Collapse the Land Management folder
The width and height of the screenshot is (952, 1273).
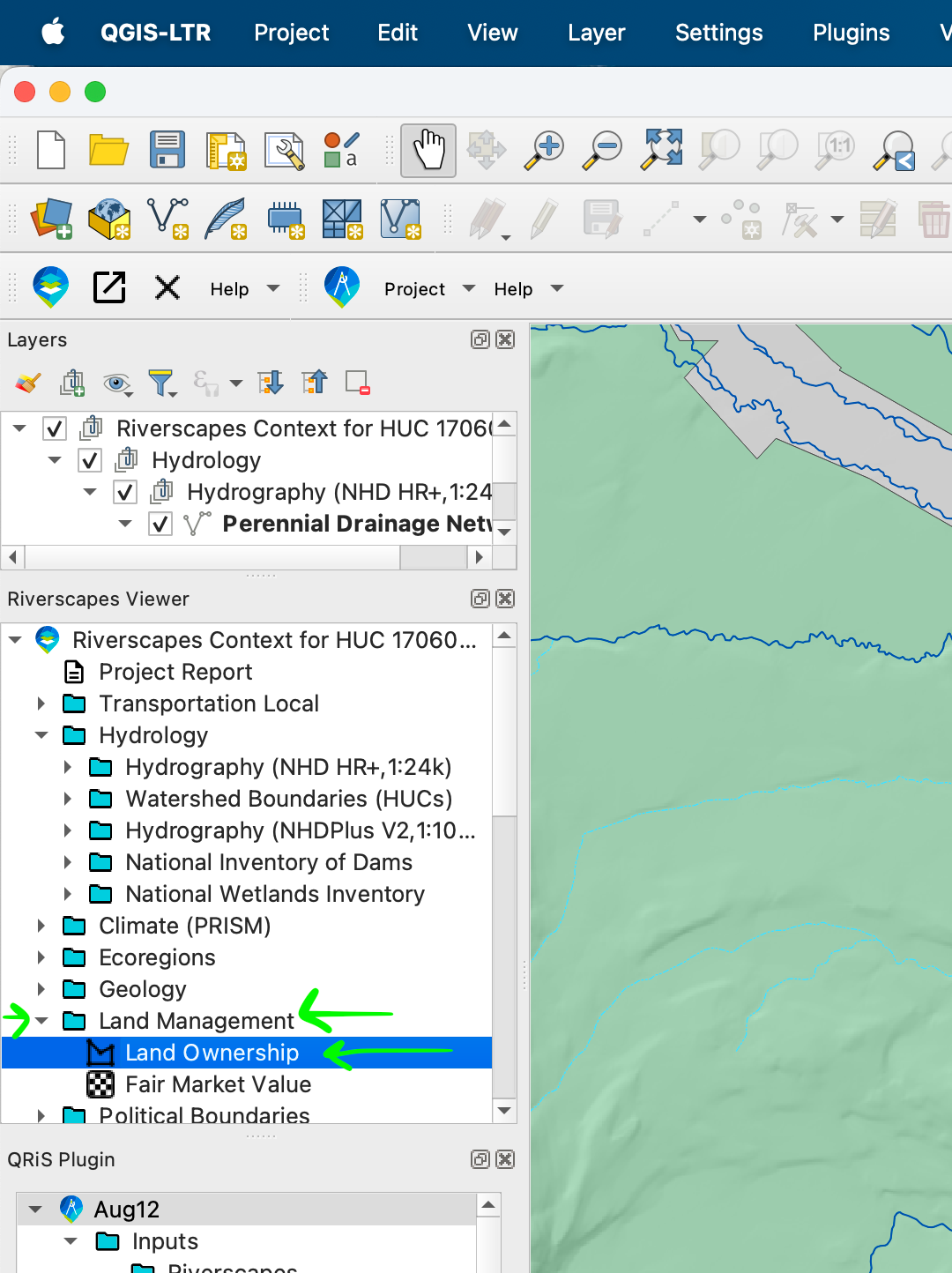pos(41,1021)
